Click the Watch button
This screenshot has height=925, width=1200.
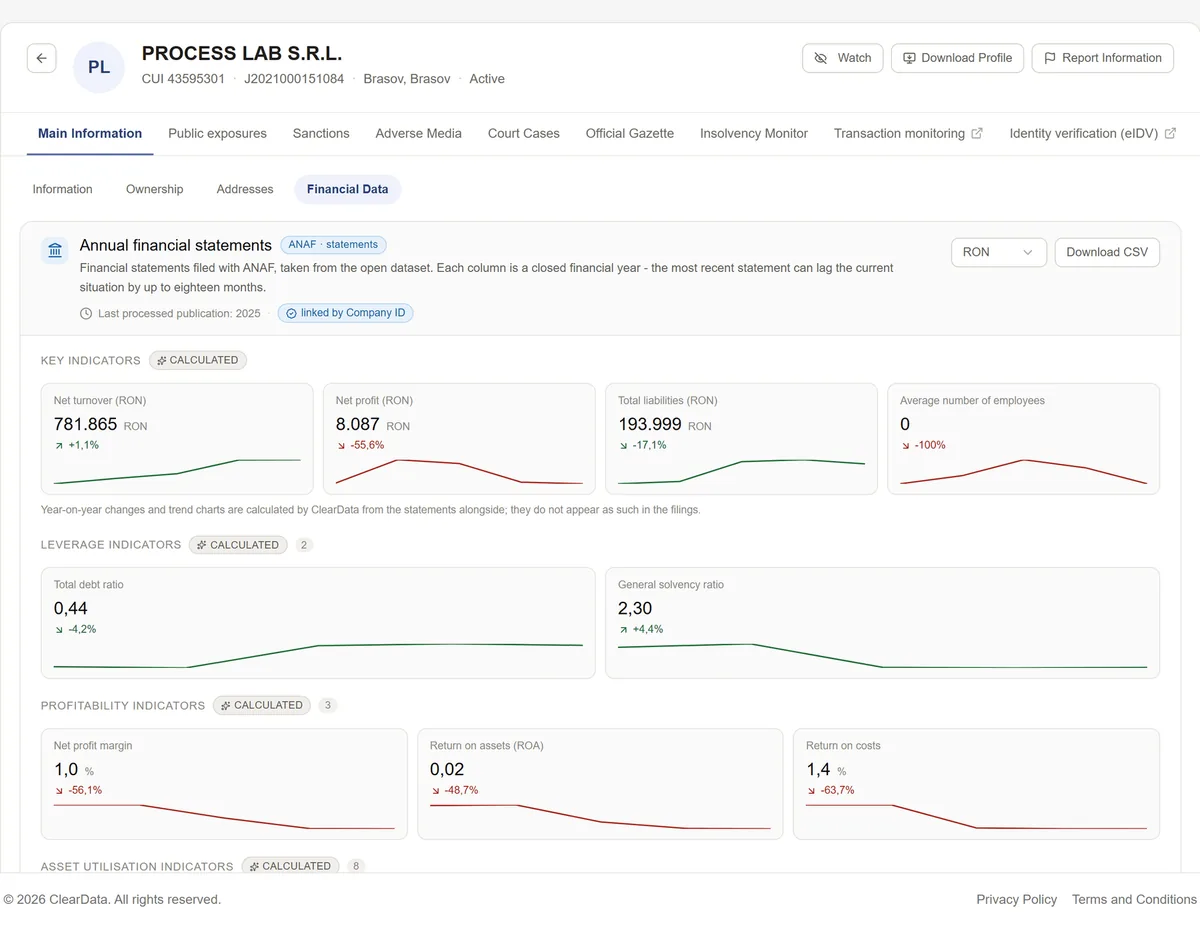[843, 58]
